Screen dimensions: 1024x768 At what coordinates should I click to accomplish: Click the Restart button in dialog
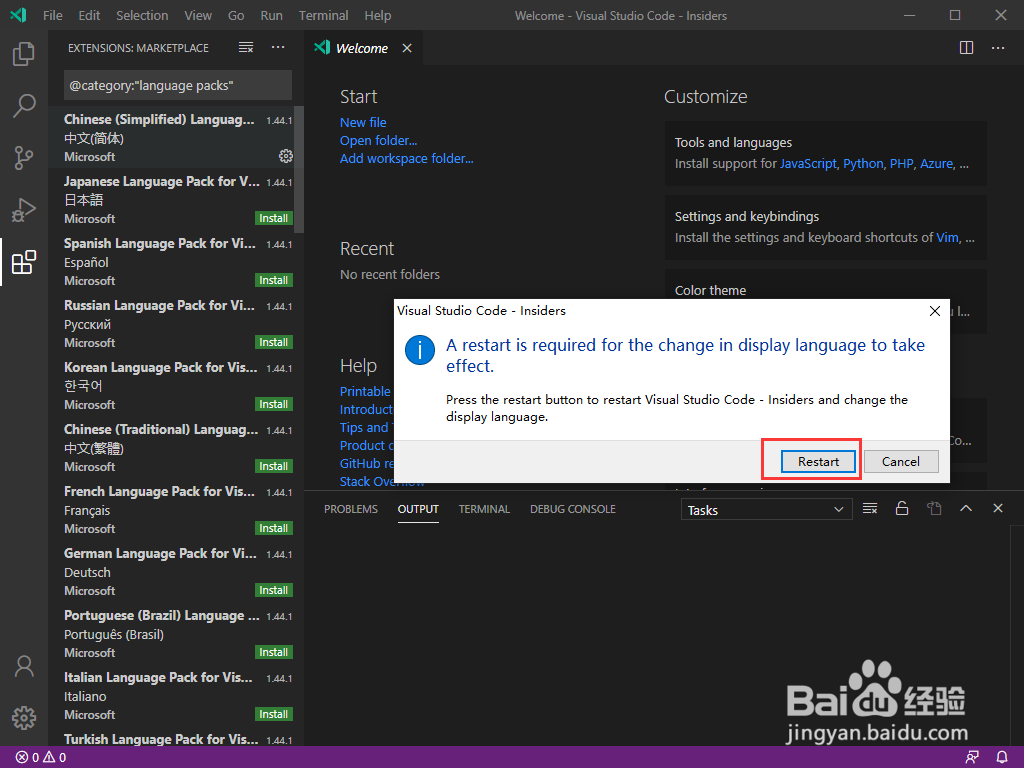tap(818, 461)
